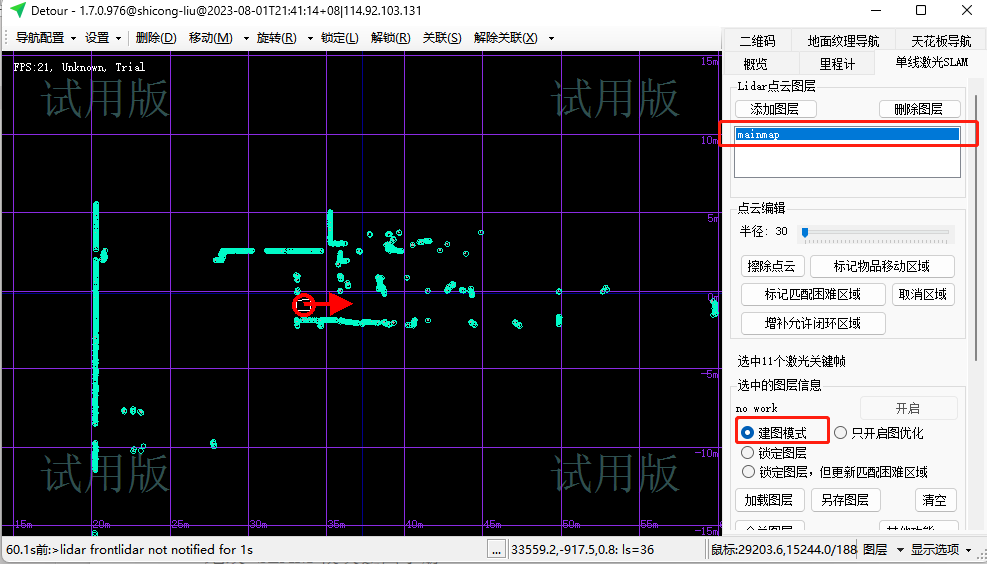Click the 添加图层 button
The width and height of the screenshot is (987, 564).
775,109
